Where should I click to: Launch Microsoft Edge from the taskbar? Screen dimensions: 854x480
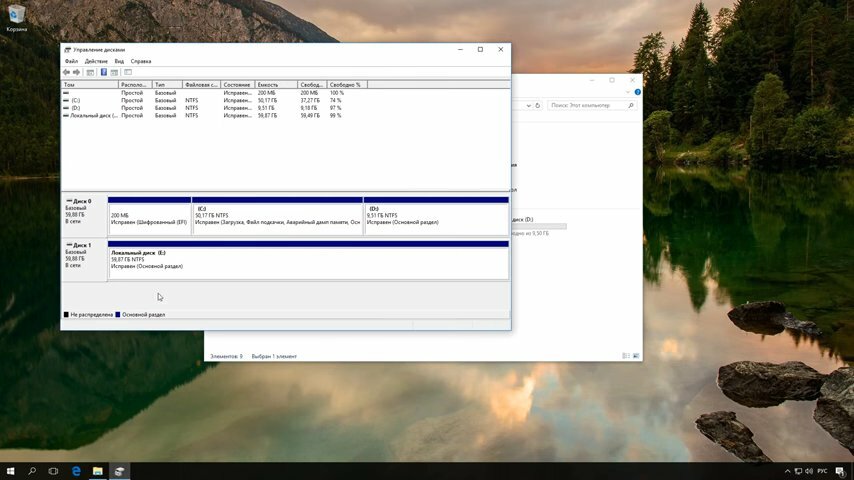click(76, 471)
